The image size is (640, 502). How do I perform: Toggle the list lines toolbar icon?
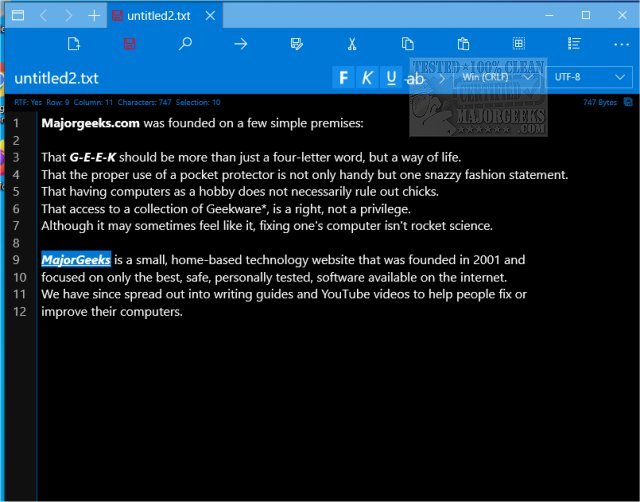coord(574,43)
